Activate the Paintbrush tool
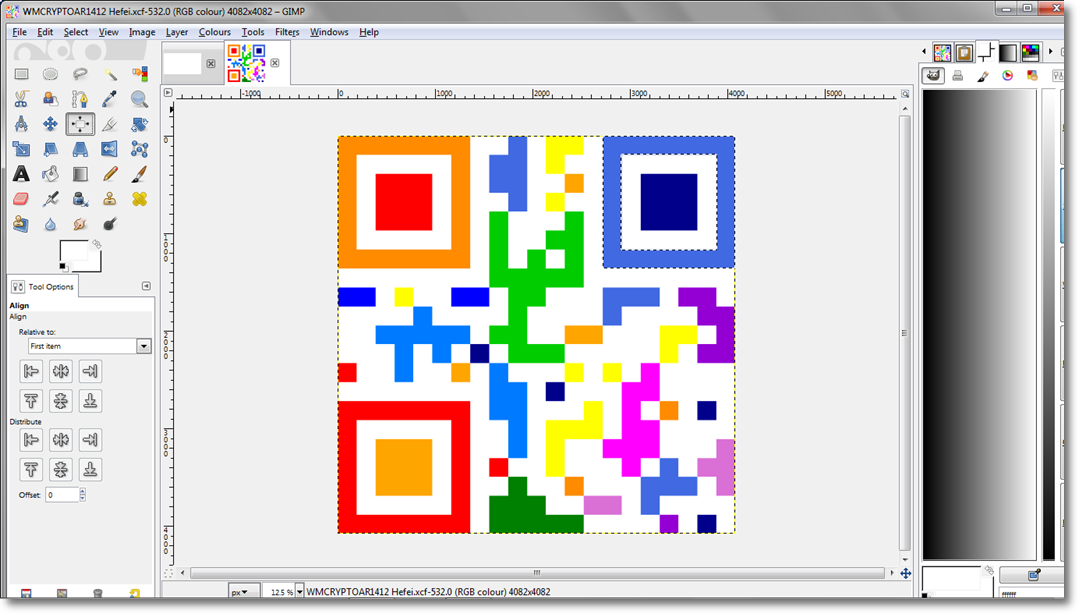Viewport: 1080px width, 615px height. pos(139,174)
